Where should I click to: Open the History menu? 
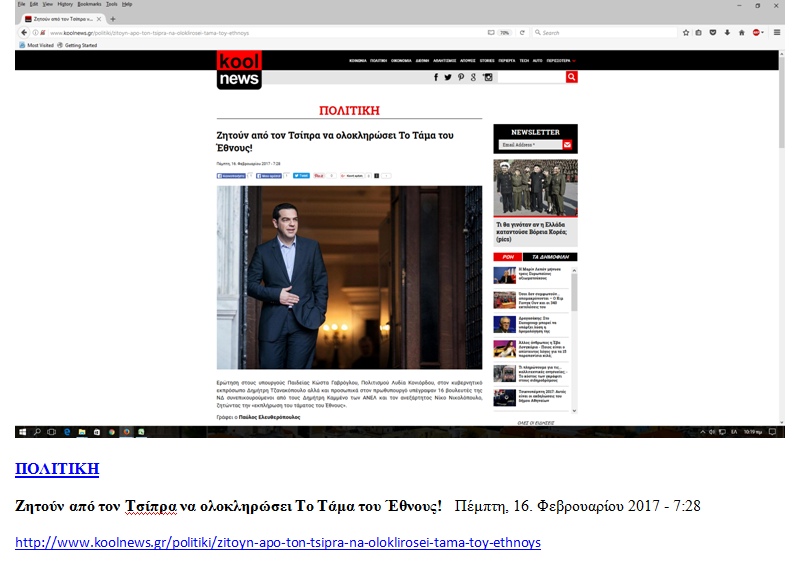tap(65, 4)
